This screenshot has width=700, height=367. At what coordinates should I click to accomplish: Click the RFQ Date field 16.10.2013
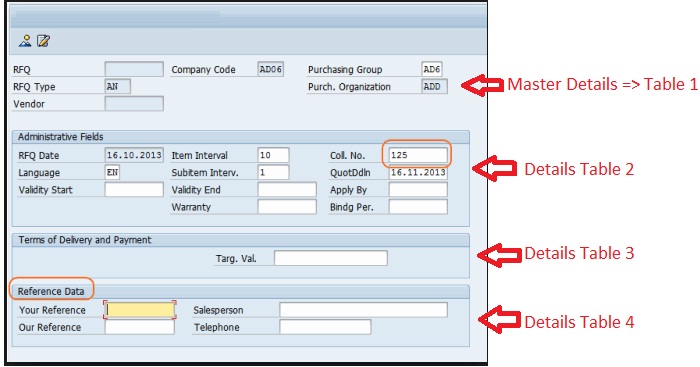[x=134, y=155]
